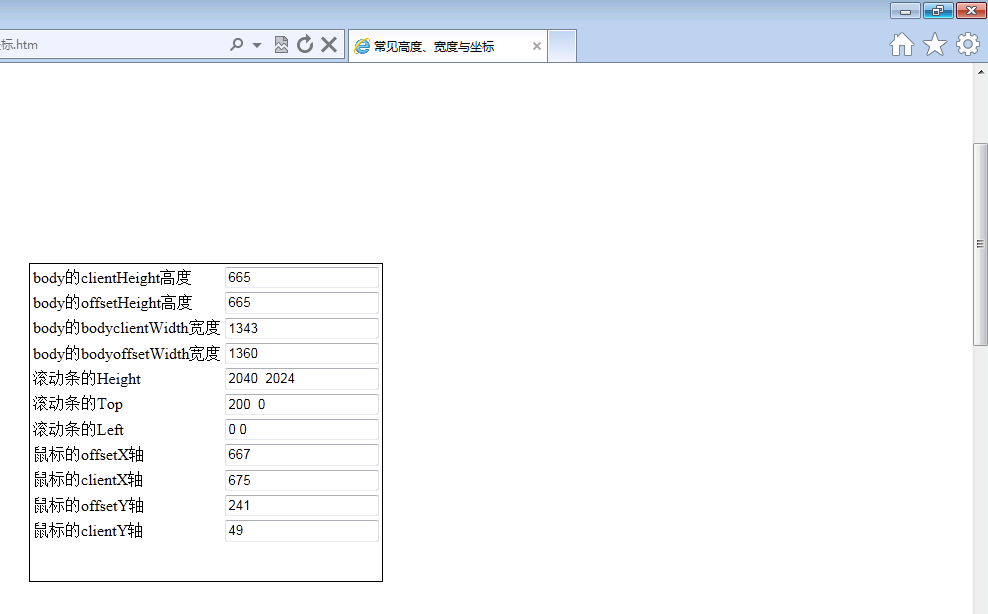Refresh the page with the reload icon
This screenshot has height=614, width=988.
(305, 45)
